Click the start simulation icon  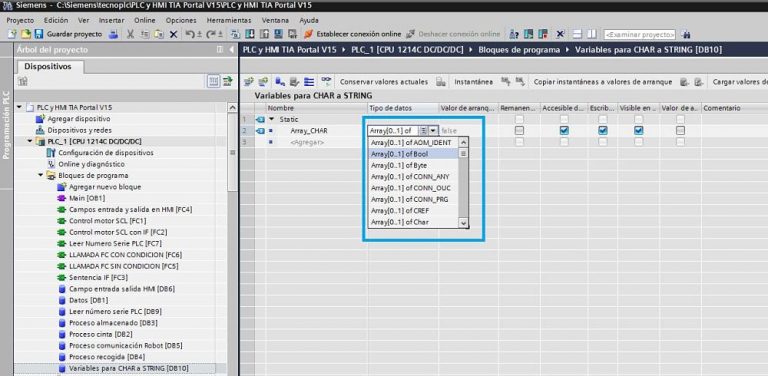tap(278, 34)
